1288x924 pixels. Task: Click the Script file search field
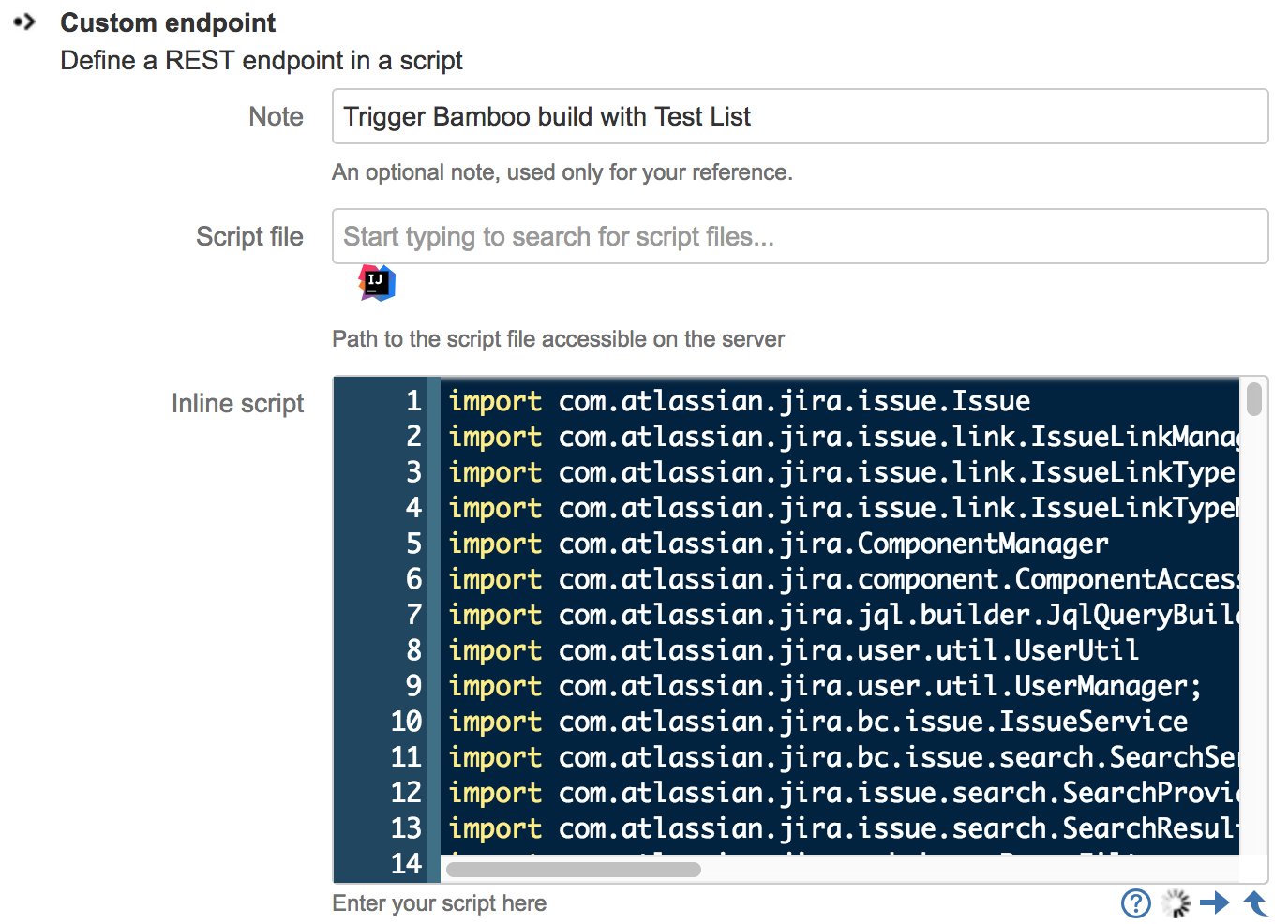coord(800,236)
